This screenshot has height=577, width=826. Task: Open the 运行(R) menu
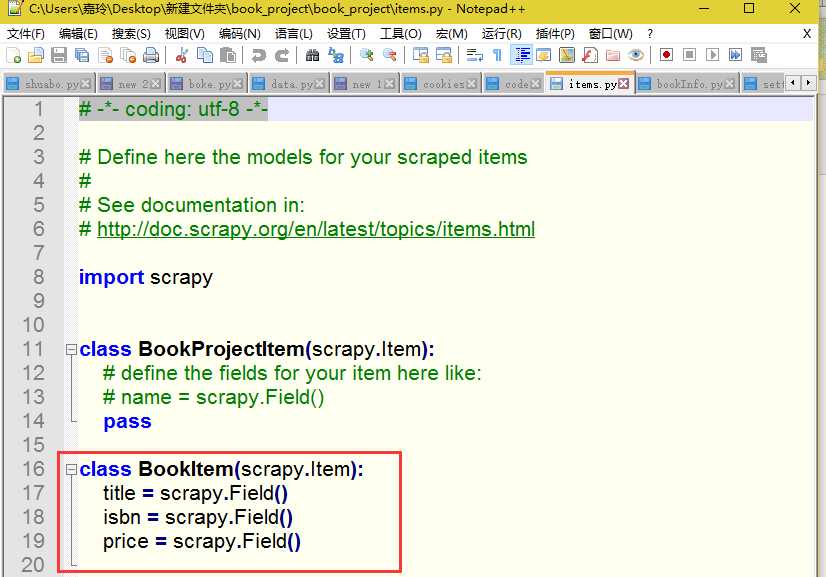pyautogui.click(x=502, y=34)
